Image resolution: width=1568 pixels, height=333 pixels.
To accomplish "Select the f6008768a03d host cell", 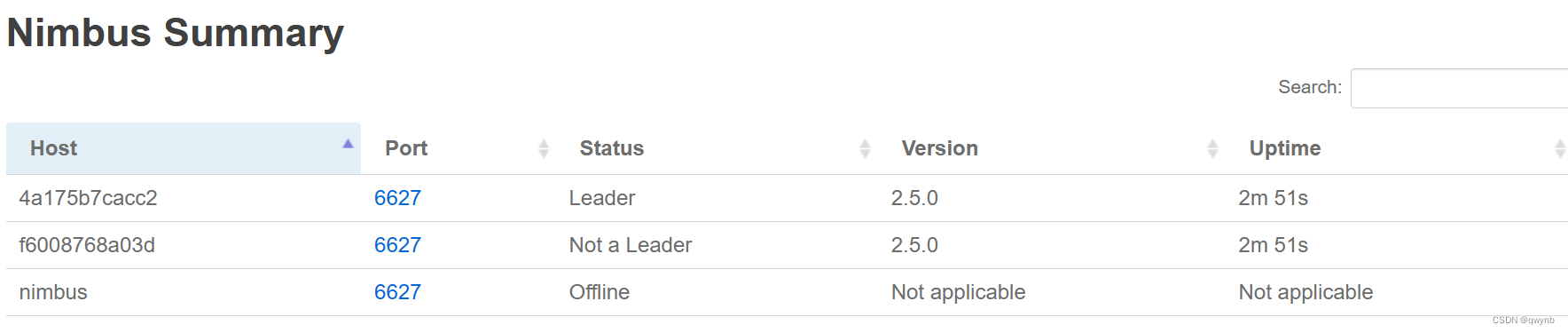I will 87,245.
